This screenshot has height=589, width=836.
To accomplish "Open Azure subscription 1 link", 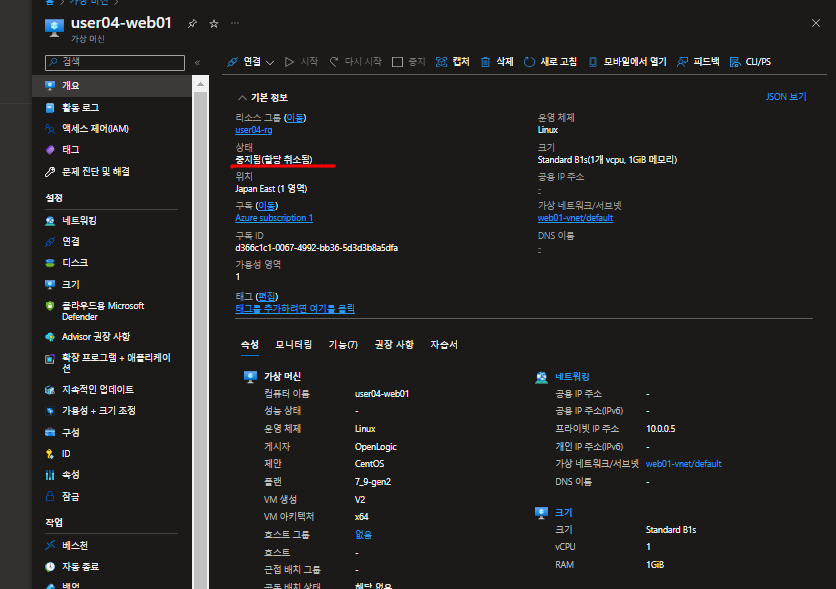I will click(x=274, y=218).
